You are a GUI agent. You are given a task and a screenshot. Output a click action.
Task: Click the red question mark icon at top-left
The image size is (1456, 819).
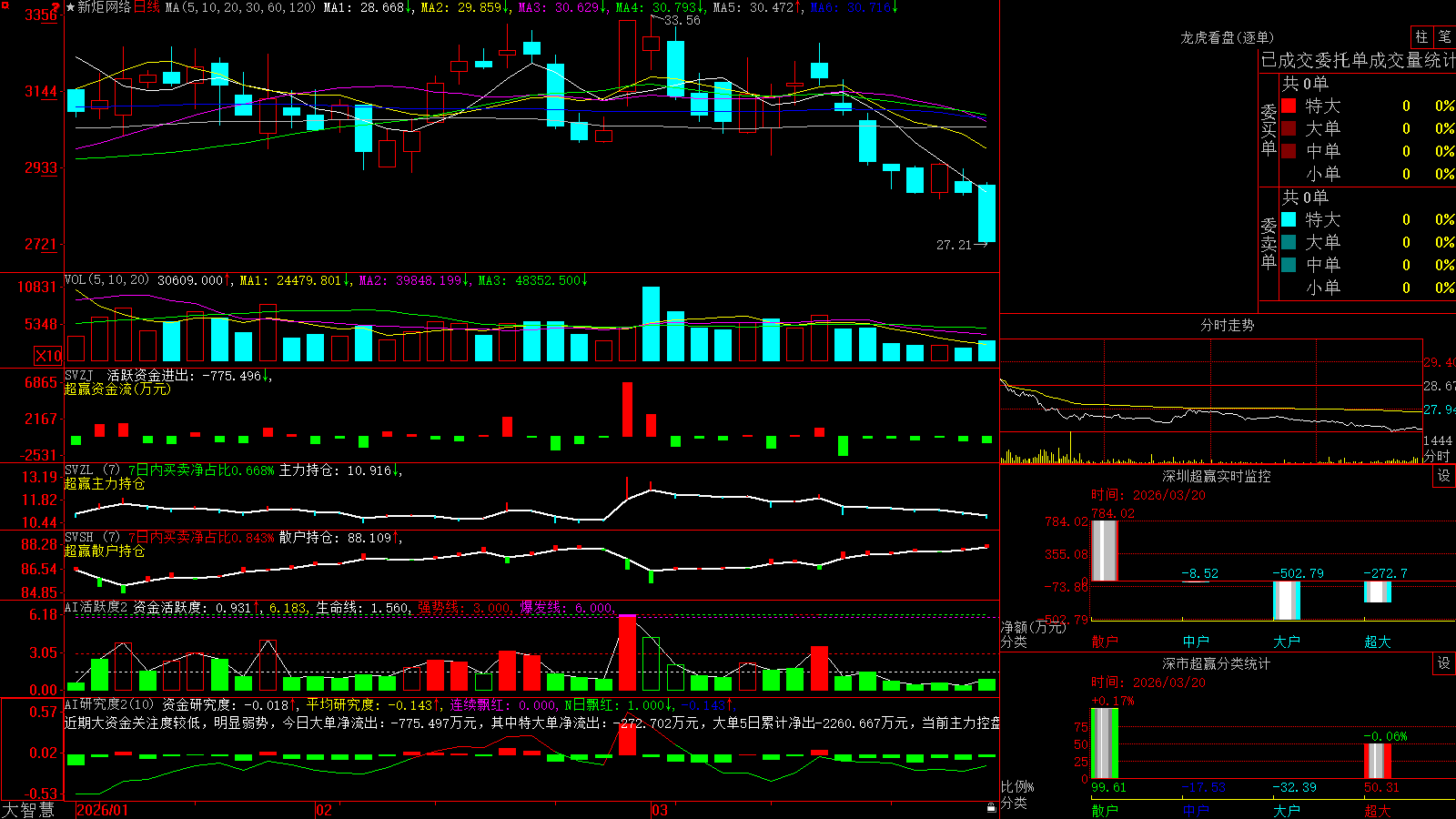(x=56, y=7)
